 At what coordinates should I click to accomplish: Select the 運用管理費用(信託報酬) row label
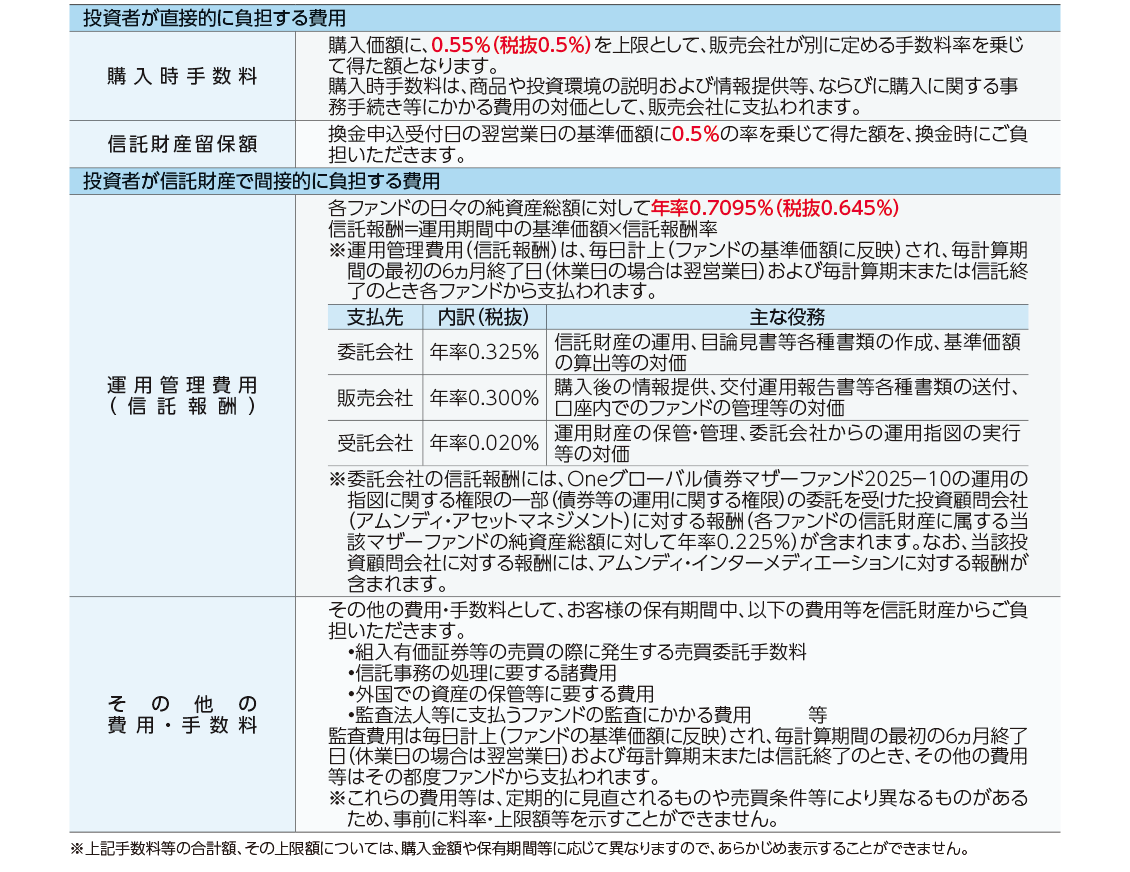pos(182,396)
